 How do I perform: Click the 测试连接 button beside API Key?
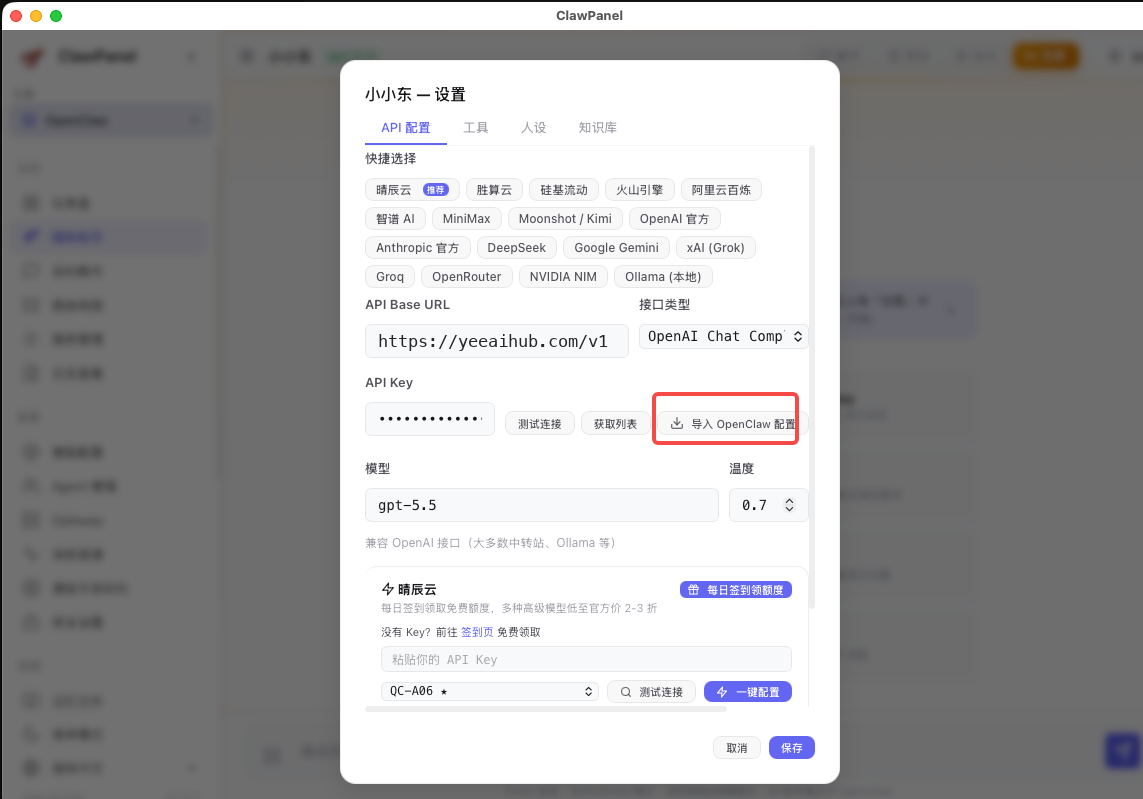pos(539,424)
